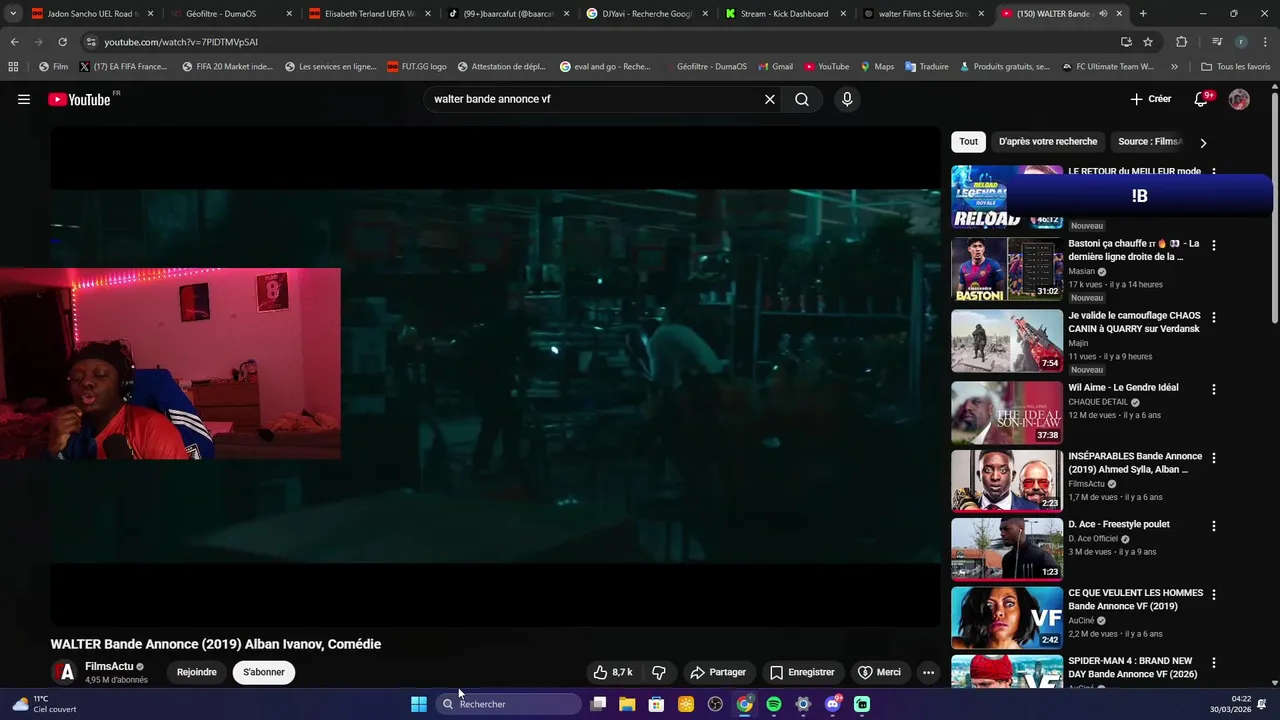The image size is (1280, 720).
Task: Subscribe with S'abonner button
Action: 264,672
